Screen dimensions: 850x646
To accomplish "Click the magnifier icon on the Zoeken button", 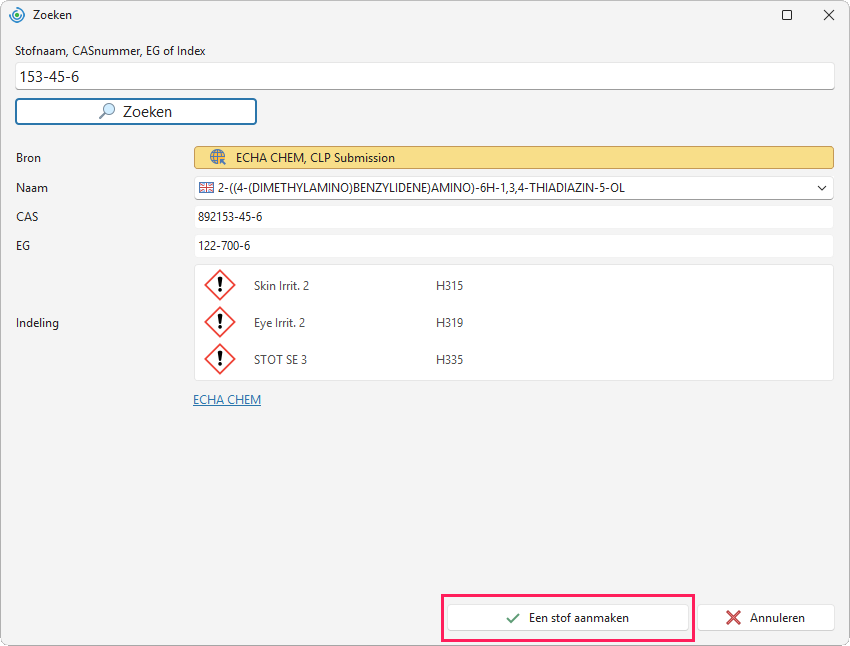I will coord(107,111).
